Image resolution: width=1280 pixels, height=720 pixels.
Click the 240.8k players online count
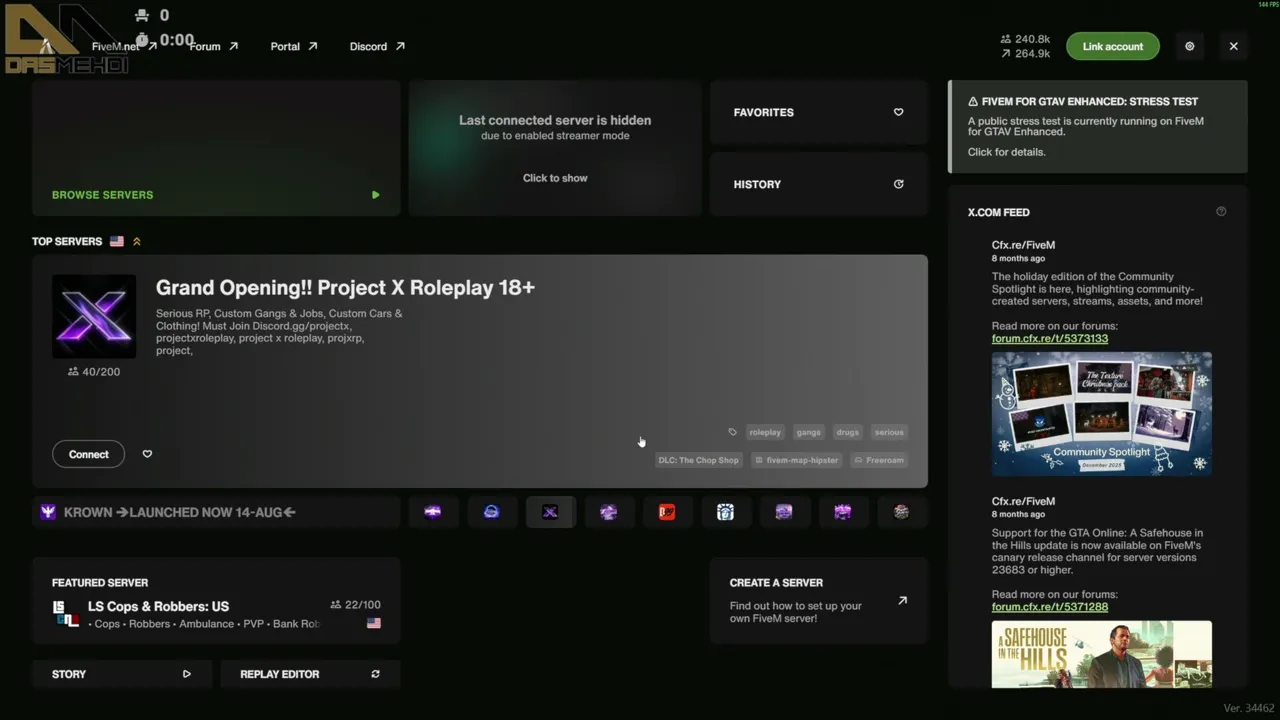click(x=1025, y=39)
